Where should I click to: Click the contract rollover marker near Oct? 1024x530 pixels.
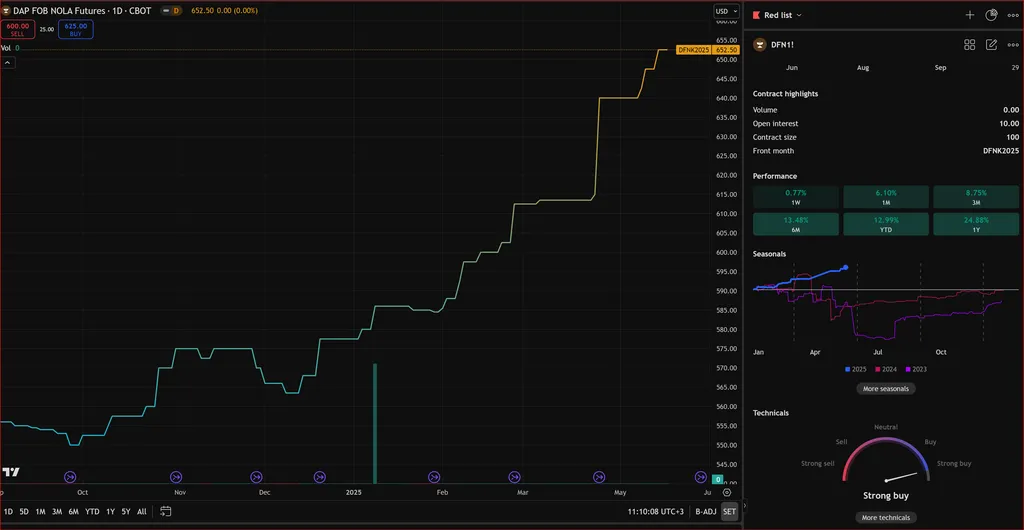click(70, 477)
